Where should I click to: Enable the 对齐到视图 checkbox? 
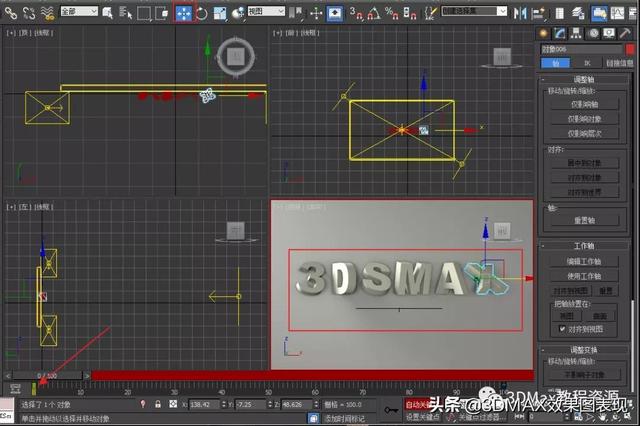[562, 328]
